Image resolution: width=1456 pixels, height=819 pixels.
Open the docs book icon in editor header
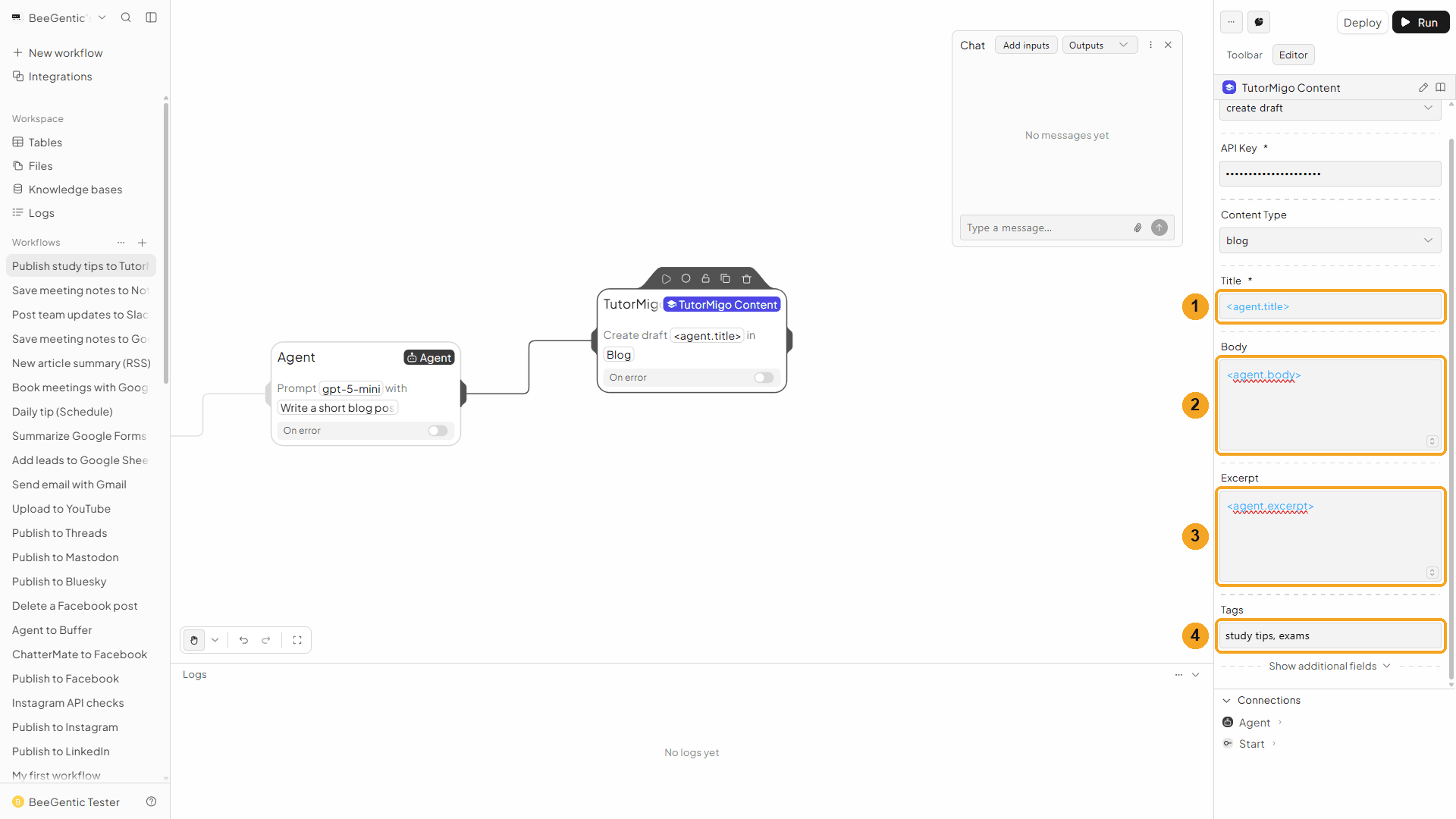1441,87
